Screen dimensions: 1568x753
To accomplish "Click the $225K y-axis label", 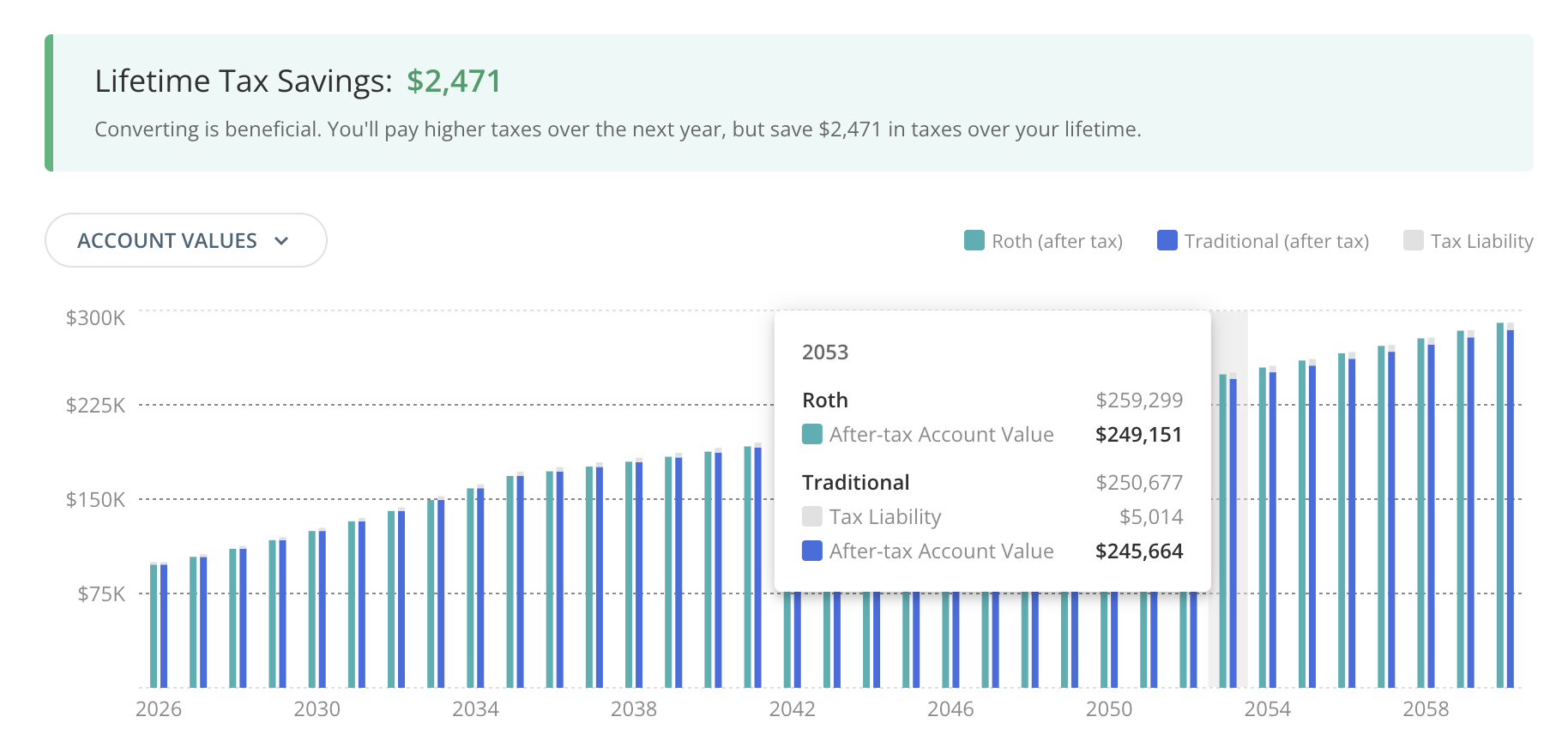I will tap(95, 405).
